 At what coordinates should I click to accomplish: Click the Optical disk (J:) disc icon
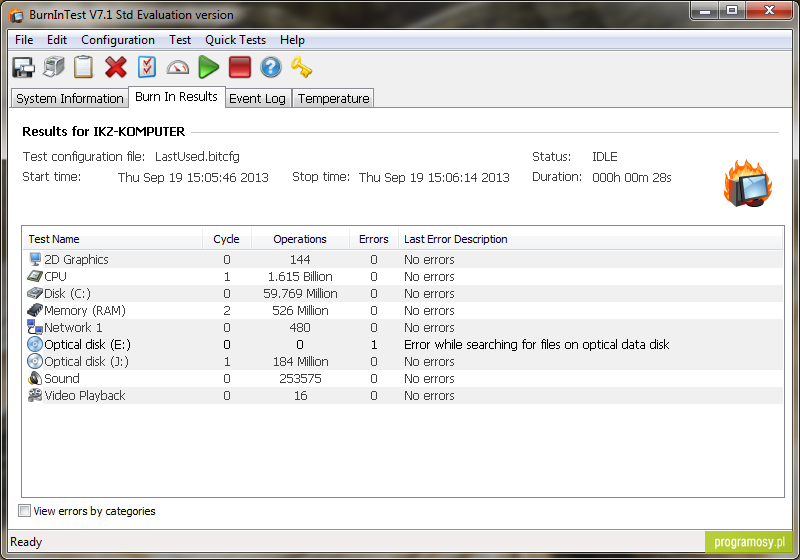coord(35,361)
